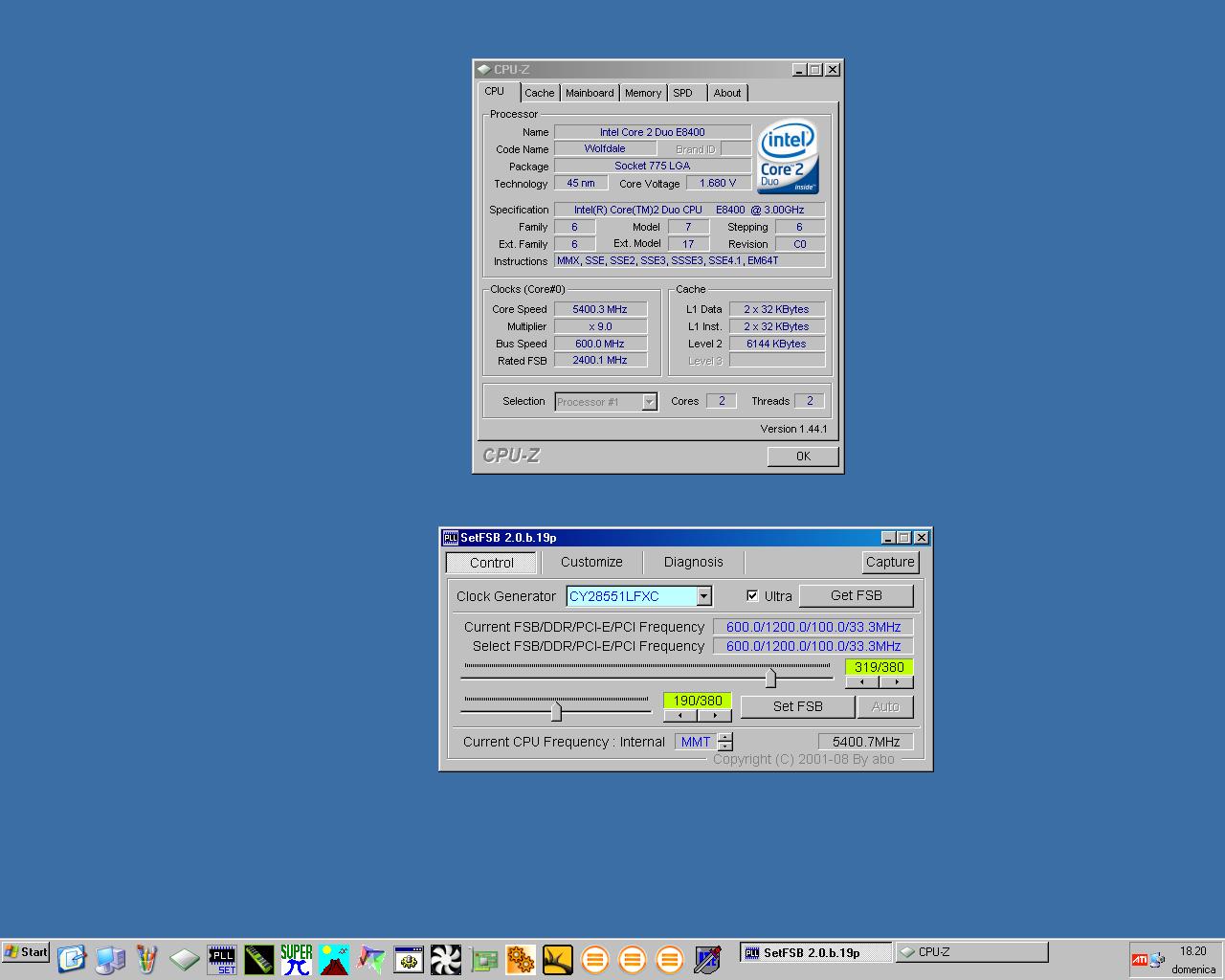Screen dimensions: 1225x980
Task: Switch to the Cache tab in CPU-Z
Action: pos(540,93)
